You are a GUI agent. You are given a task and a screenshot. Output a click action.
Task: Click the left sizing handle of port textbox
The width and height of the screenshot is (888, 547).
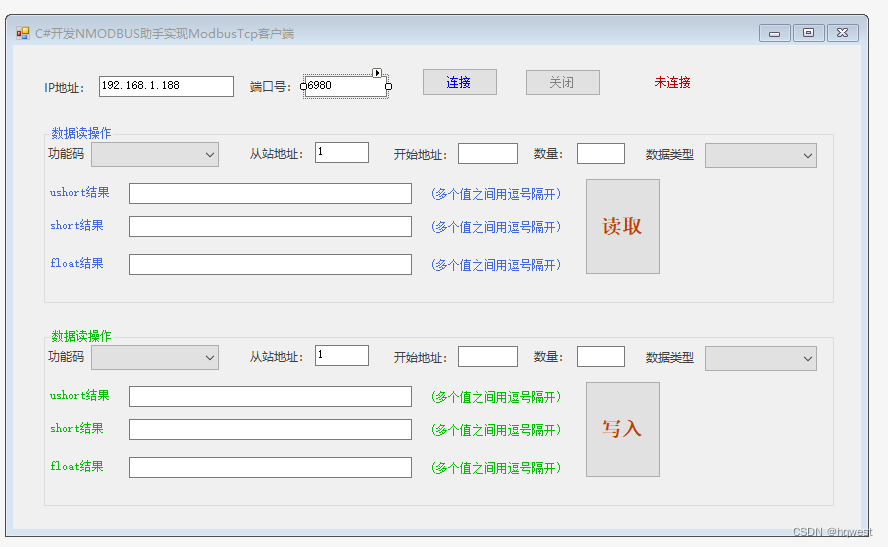[303, 86]
